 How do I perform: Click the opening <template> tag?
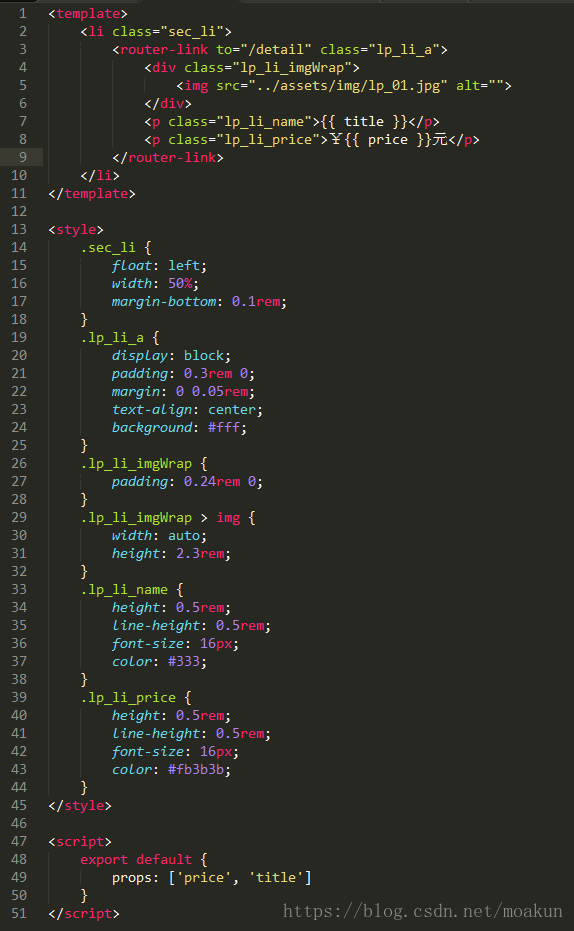[88, 13]
